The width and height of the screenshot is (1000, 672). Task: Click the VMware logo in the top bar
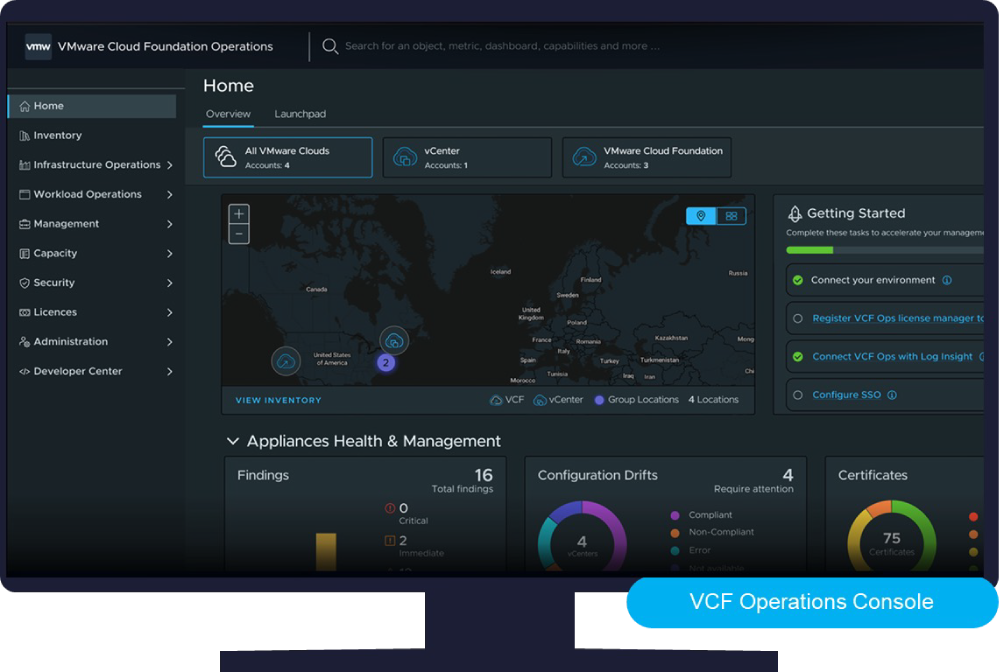37,46
